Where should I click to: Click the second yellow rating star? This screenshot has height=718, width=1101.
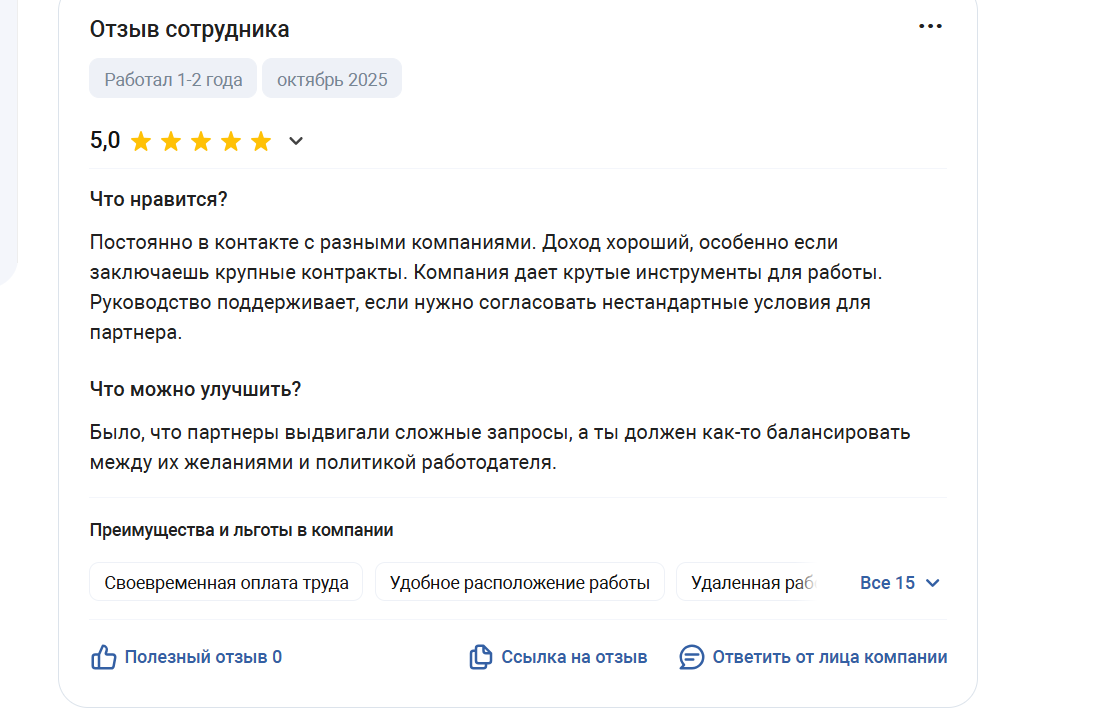[171, 141]
